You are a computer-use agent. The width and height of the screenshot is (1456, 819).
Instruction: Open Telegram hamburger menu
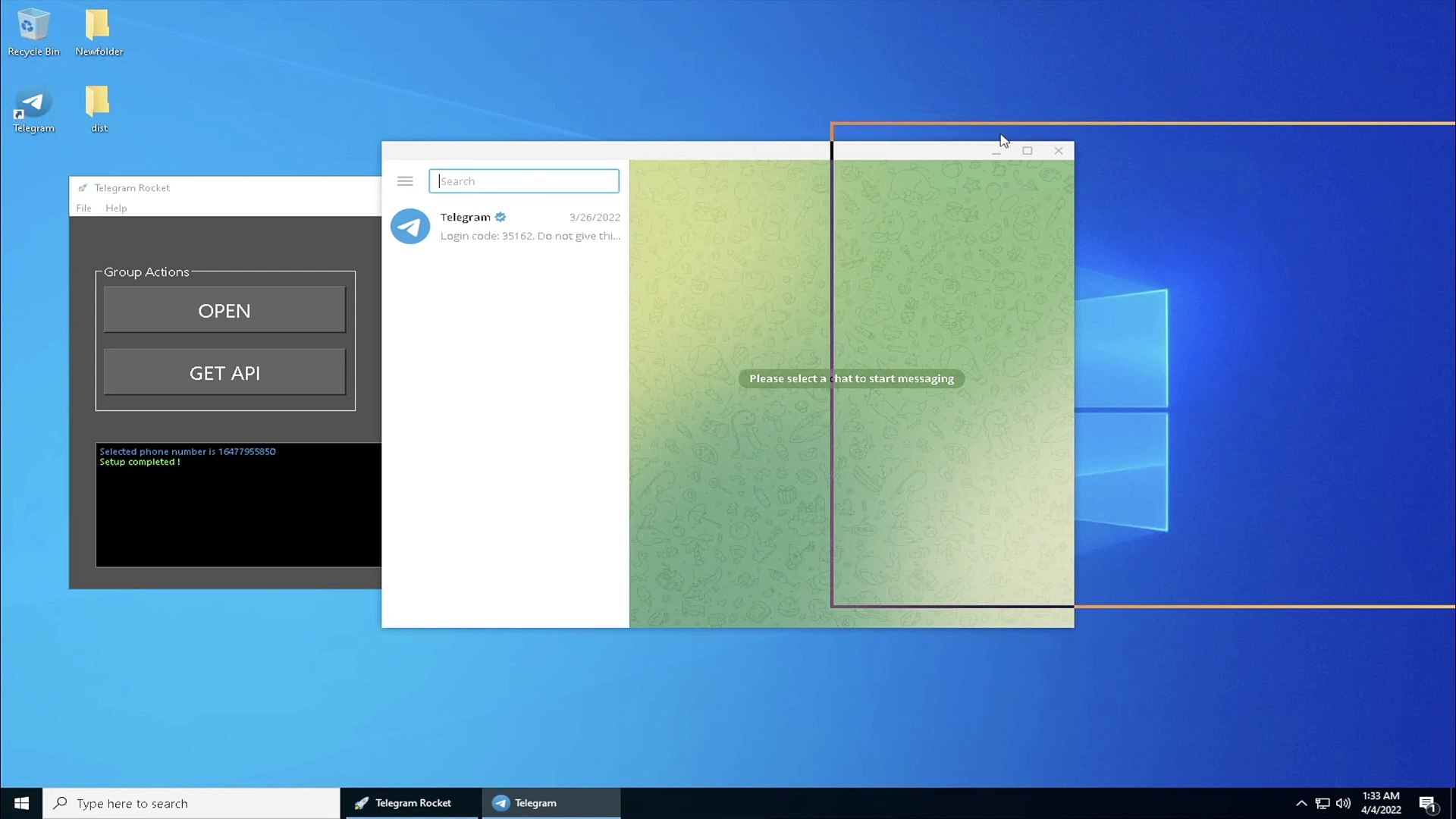coord(405,181)
